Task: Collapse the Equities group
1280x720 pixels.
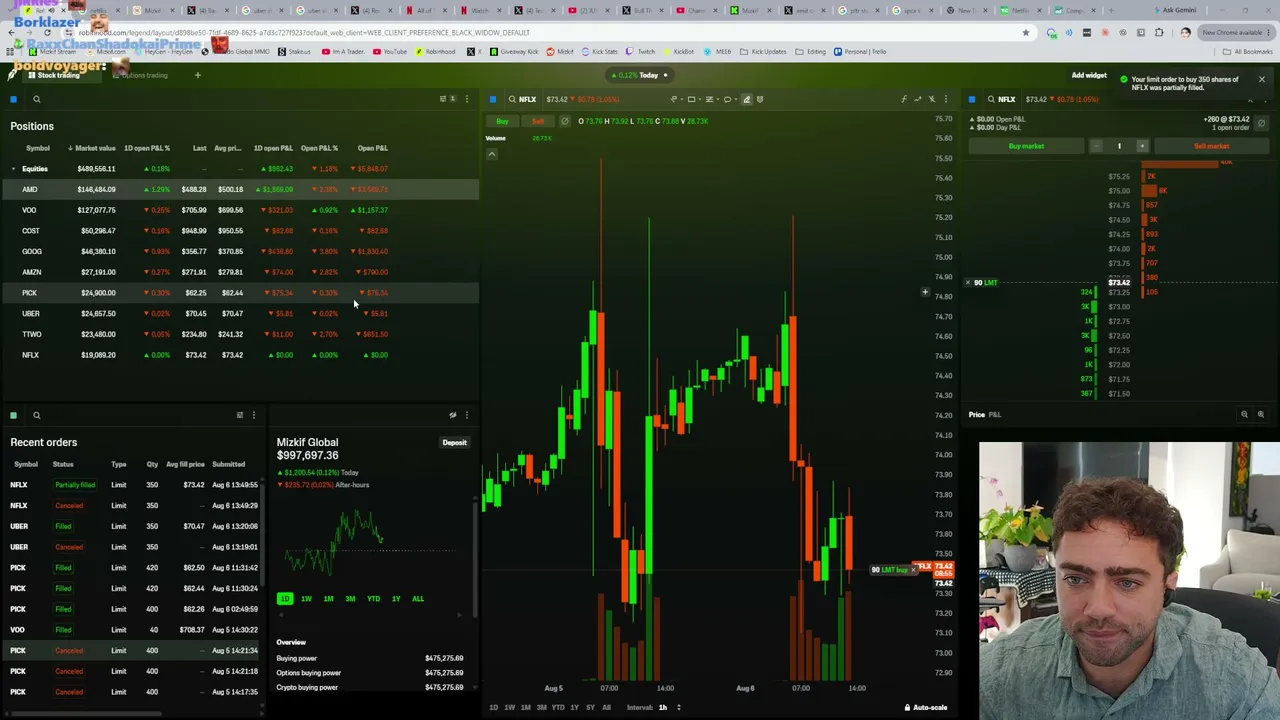Action: point(13,169)
